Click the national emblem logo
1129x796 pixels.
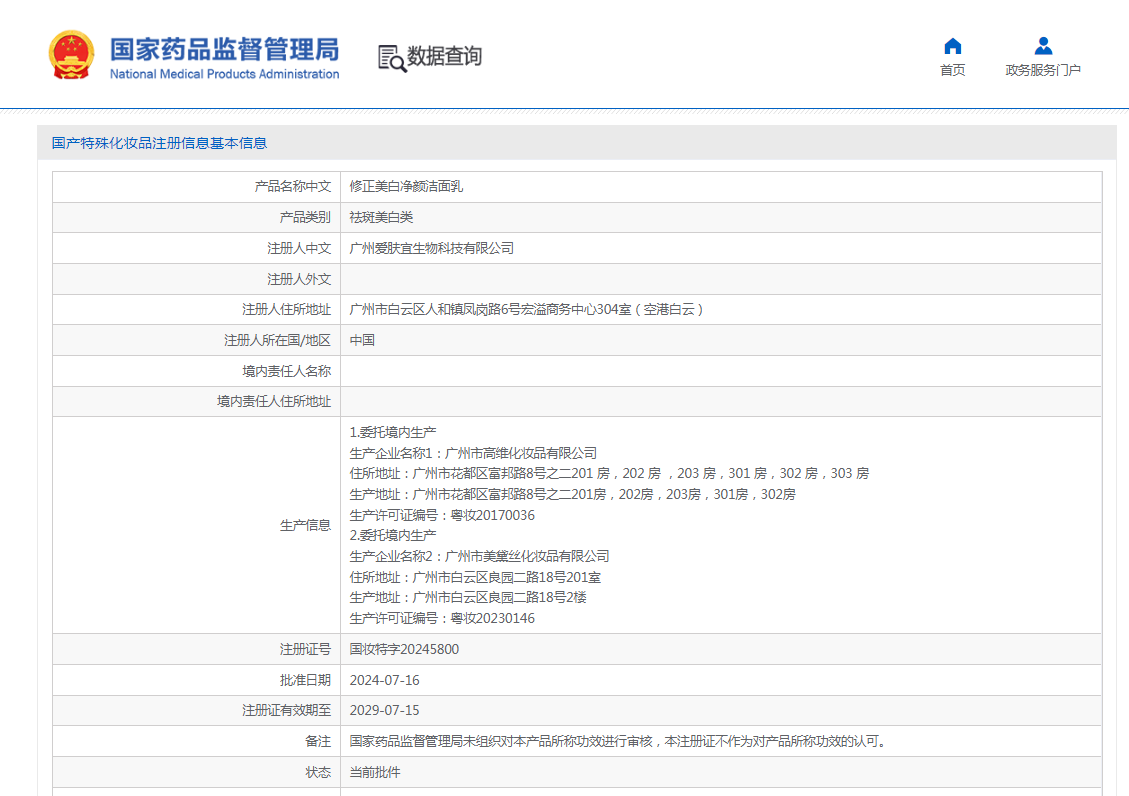coord(71,55)
